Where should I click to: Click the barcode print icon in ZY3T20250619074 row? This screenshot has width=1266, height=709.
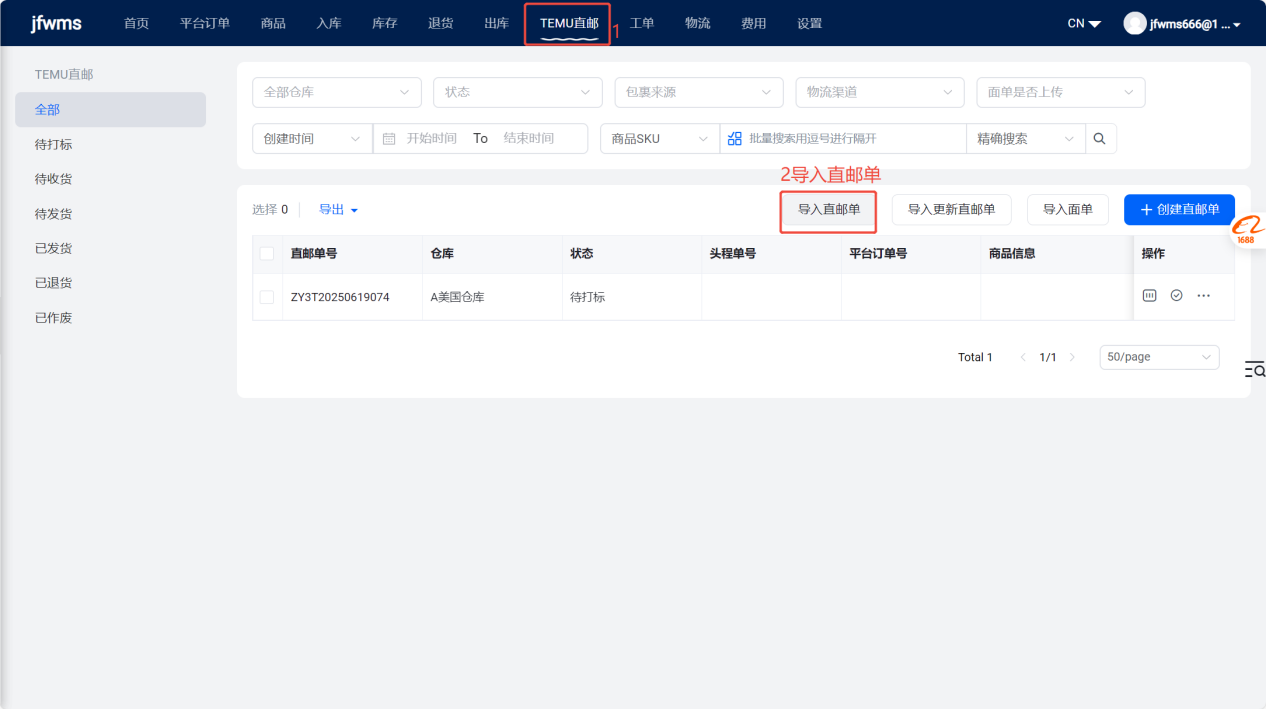coord(1150,296)
